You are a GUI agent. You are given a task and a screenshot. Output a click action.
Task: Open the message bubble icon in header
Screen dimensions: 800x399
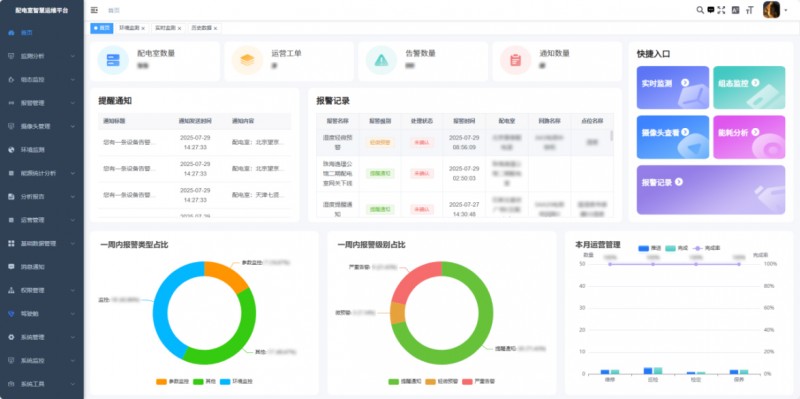pos(711,10)
